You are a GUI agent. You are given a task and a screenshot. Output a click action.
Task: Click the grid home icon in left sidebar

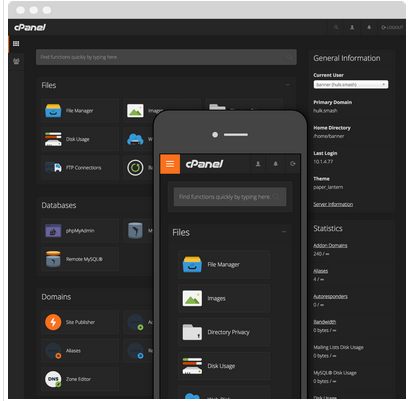16,44
